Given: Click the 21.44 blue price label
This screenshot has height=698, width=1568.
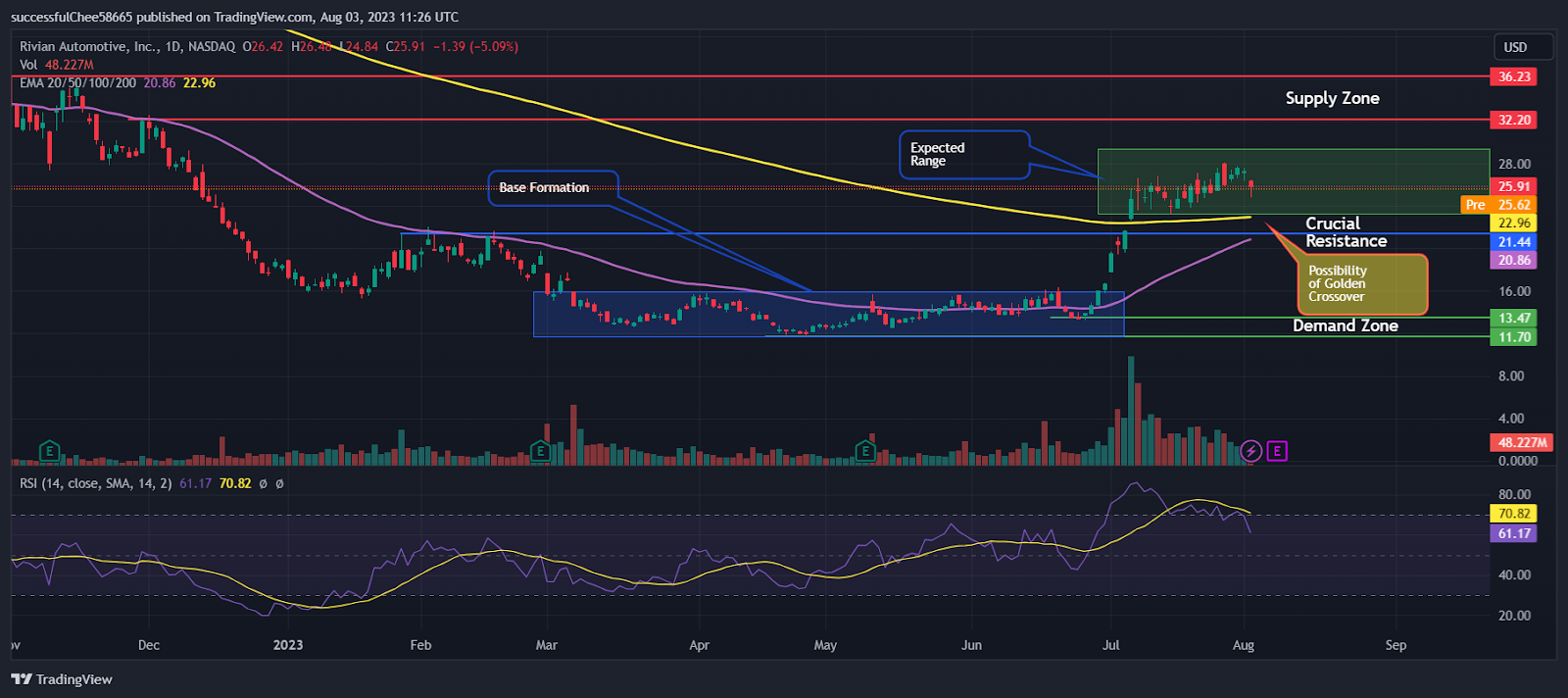Looking at the screenshot, I should coord(1514,242).
